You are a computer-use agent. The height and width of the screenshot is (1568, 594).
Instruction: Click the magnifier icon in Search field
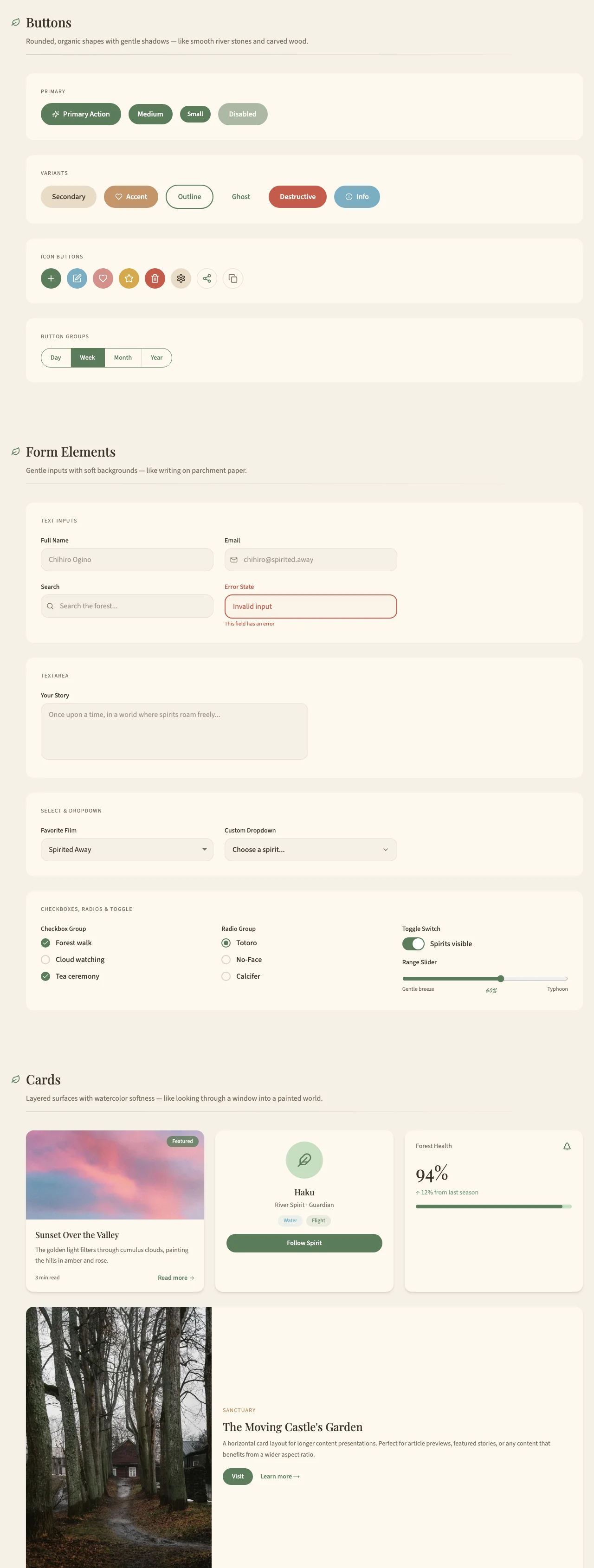click(x=50, y=606)
